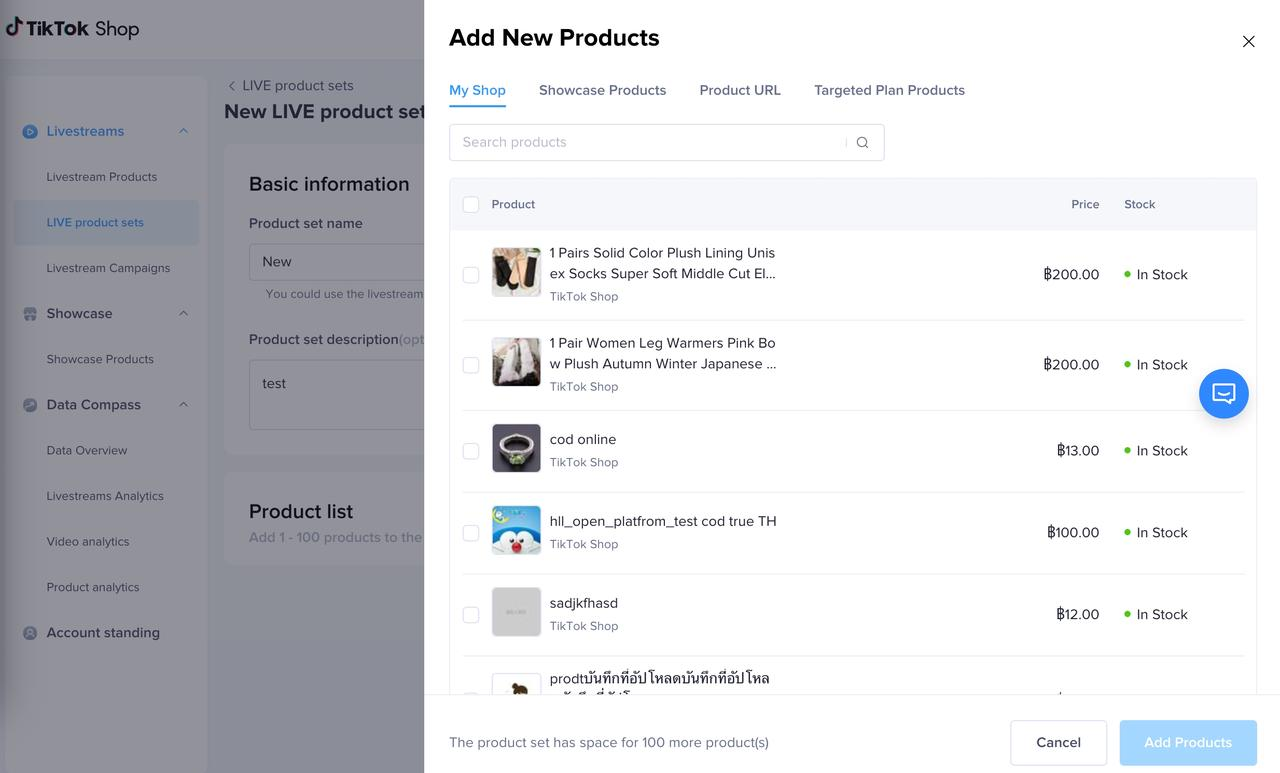Close the Add New Products panel
Image resolution: width=1280 pixels, height=773 pixels.
coord(1248,41)
